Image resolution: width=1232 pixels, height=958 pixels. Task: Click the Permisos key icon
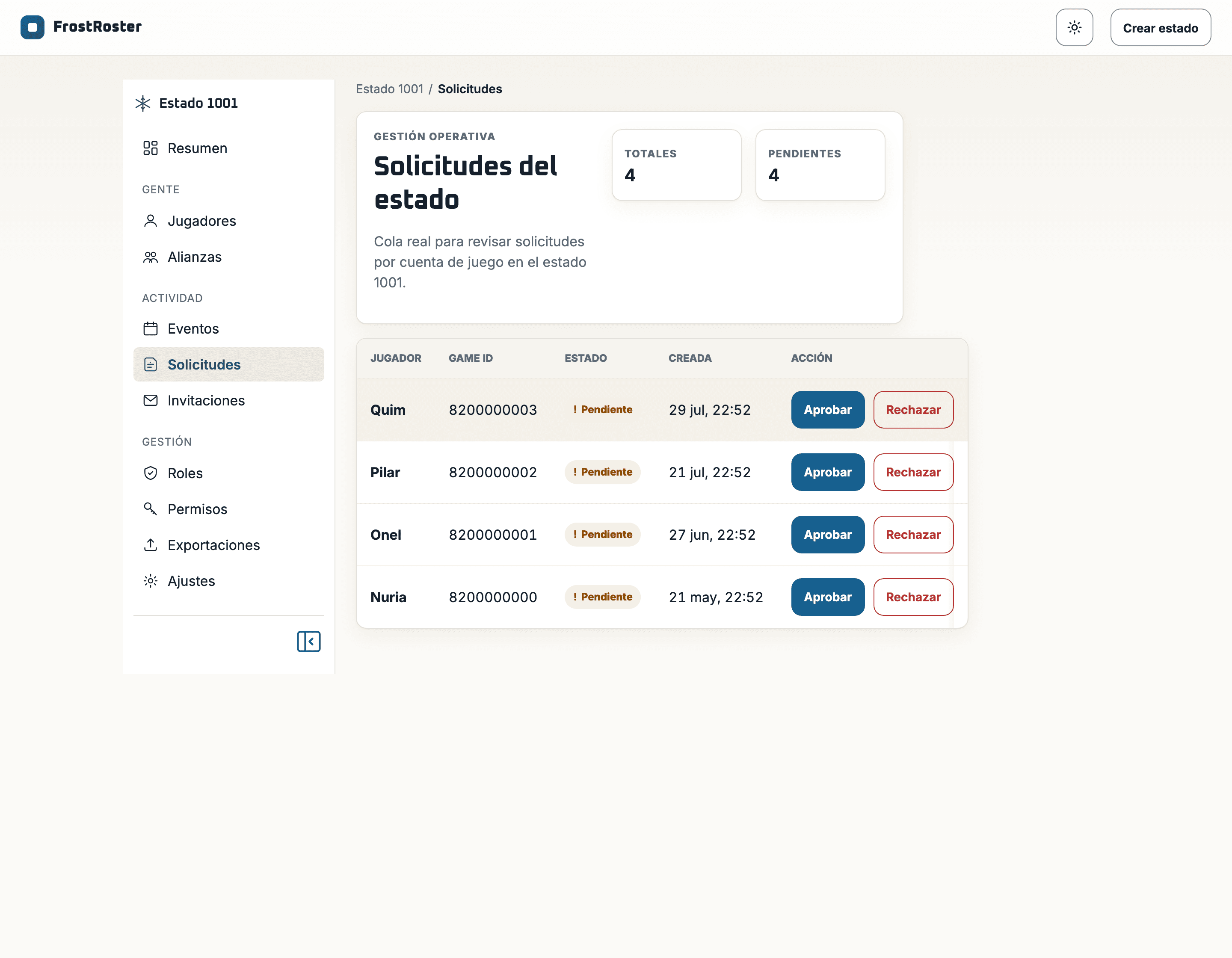point(151,509)
